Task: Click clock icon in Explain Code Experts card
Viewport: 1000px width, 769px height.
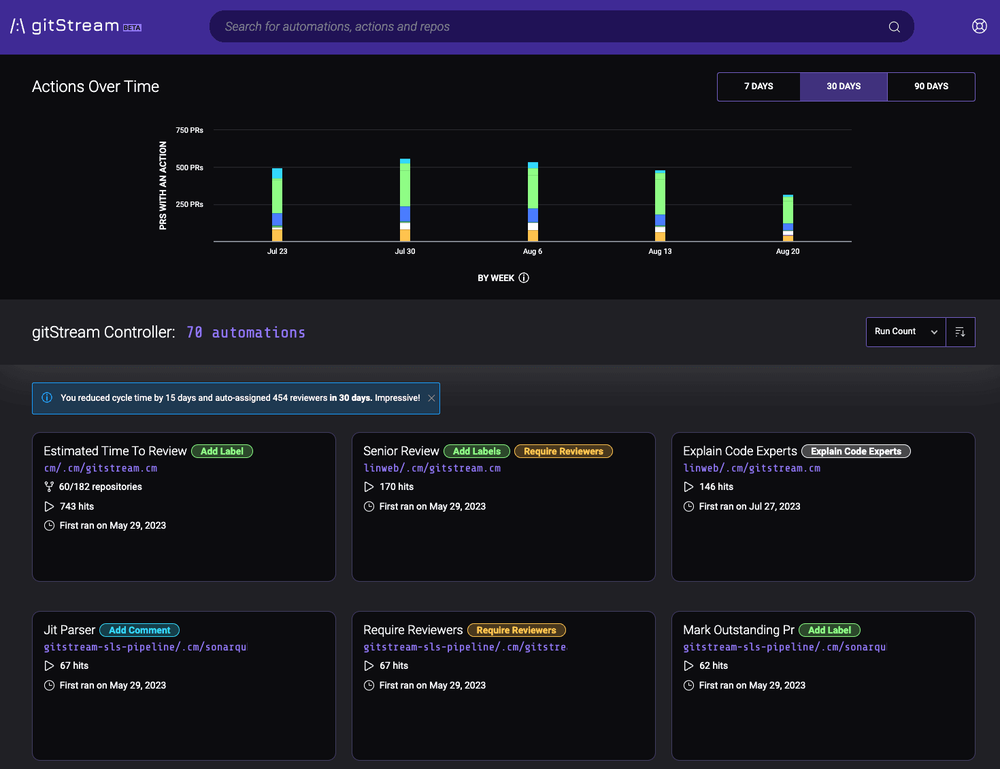Action: 688,507
